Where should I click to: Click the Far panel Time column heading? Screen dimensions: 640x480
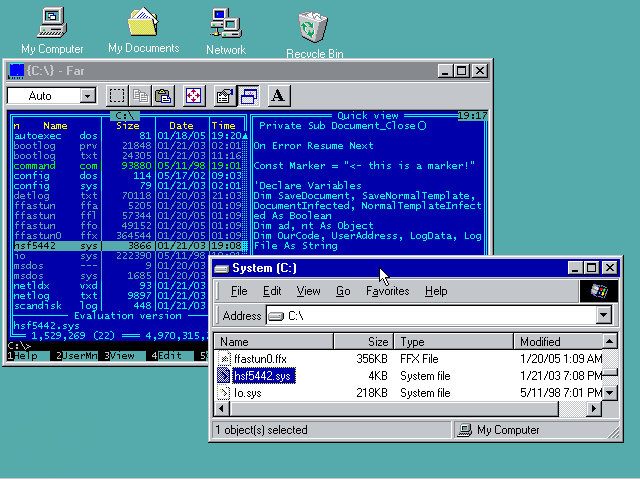(224, 126)
